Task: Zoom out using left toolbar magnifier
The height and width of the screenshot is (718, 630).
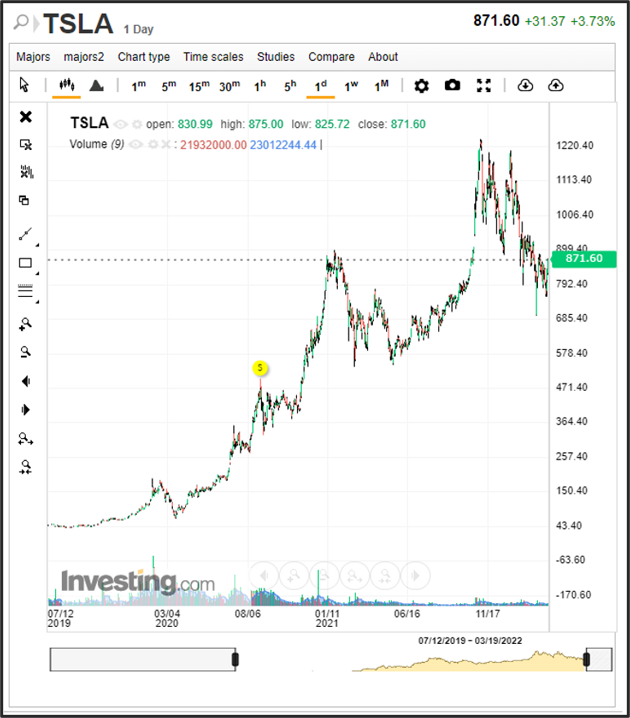Action: [26, 352]
